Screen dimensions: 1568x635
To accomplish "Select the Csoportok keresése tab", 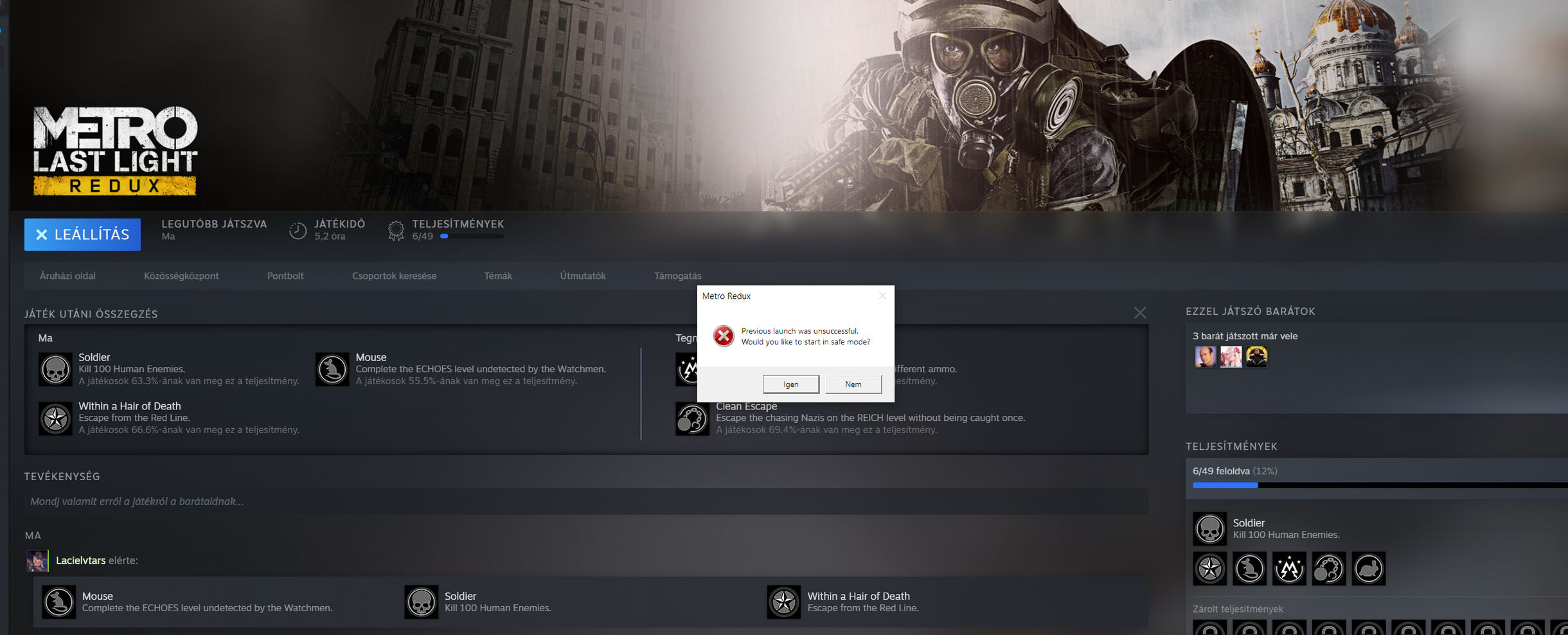I will pyautogui.click(x=394, y=276).
